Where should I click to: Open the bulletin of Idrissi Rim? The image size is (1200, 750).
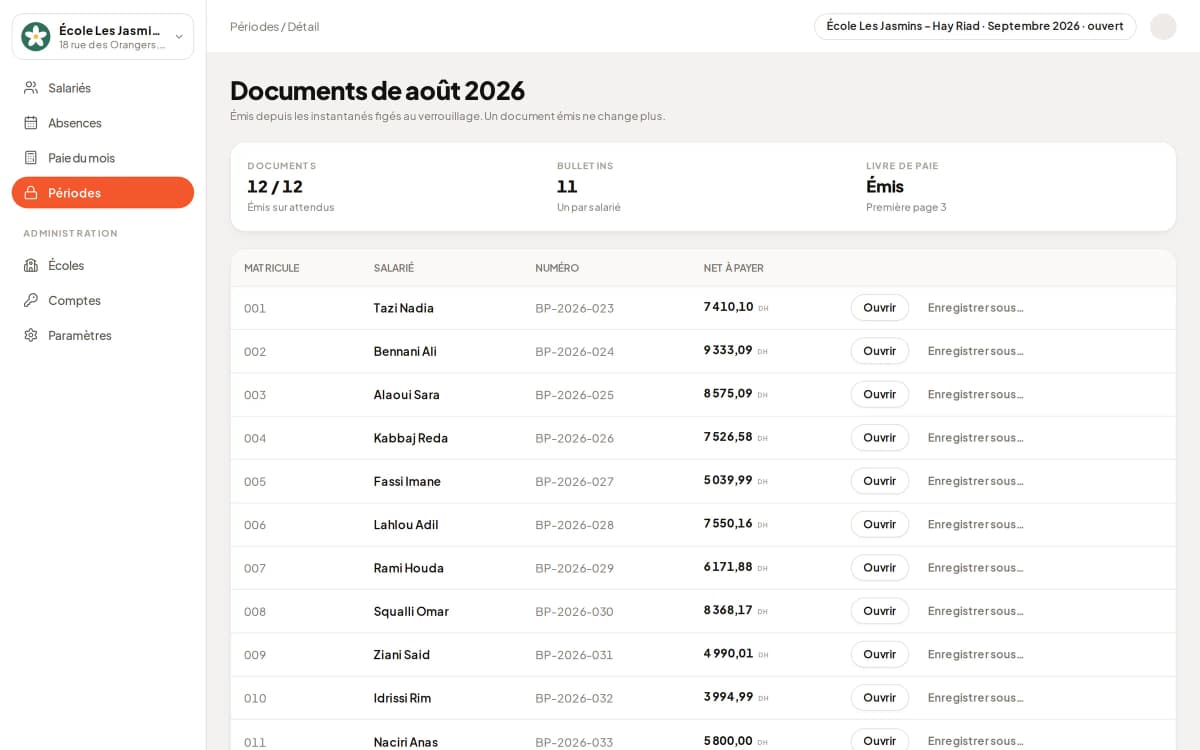[880, 698]
